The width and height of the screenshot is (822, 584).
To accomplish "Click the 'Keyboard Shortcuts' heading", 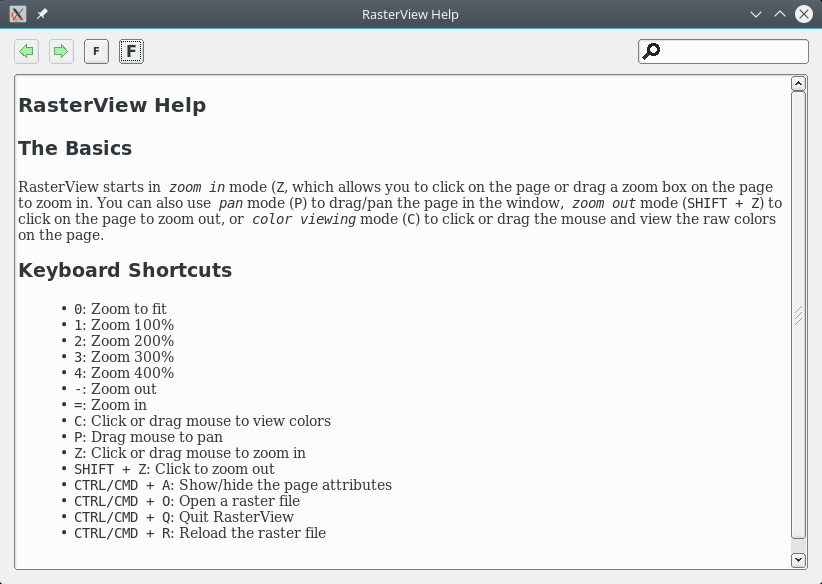I will [x=125, y=270].
